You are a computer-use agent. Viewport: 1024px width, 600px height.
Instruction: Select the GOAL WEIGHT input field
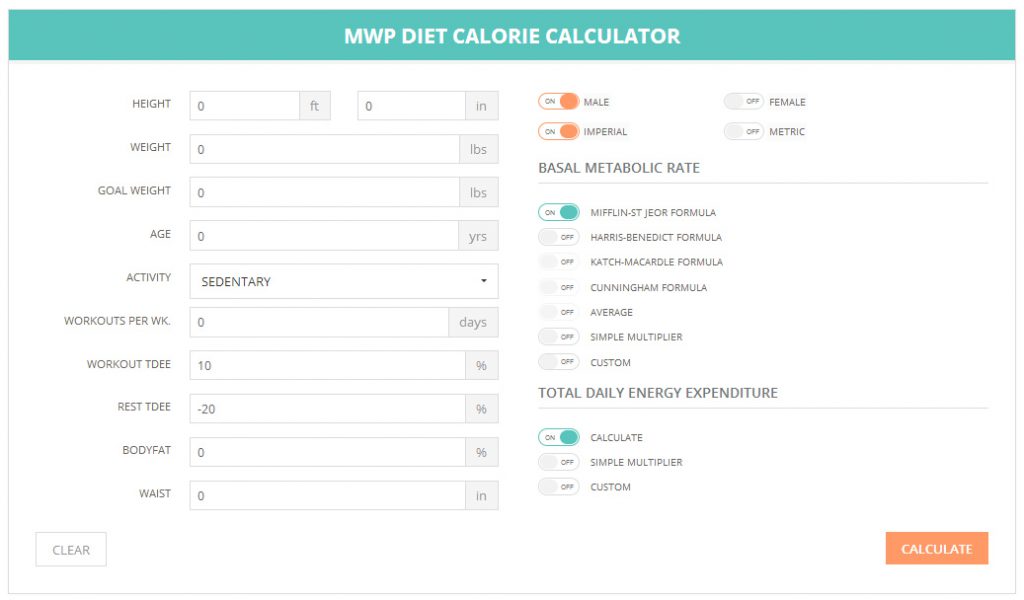(x=324, y=193)
